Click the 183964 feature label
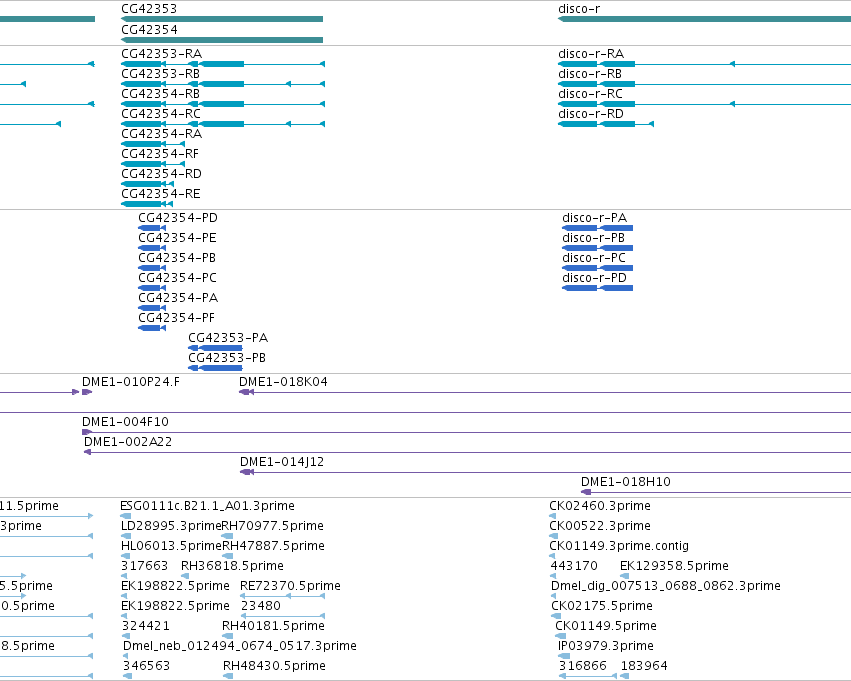Screen dimensions: 851x681 click(644, 666)
